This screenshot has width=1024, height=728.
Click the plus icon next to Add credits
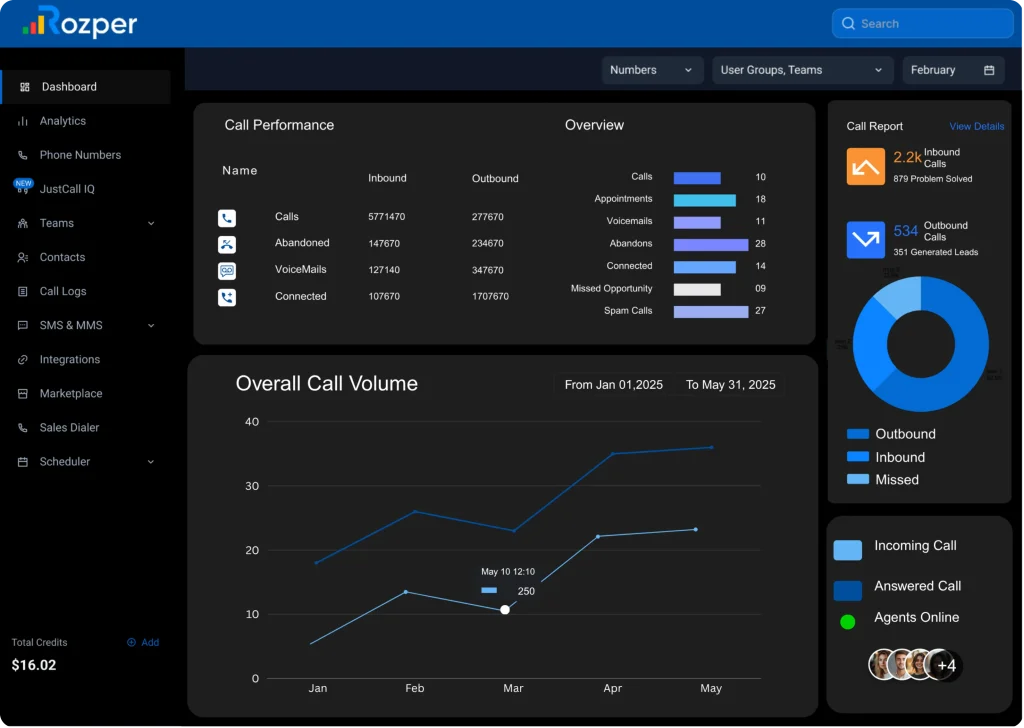131,643
